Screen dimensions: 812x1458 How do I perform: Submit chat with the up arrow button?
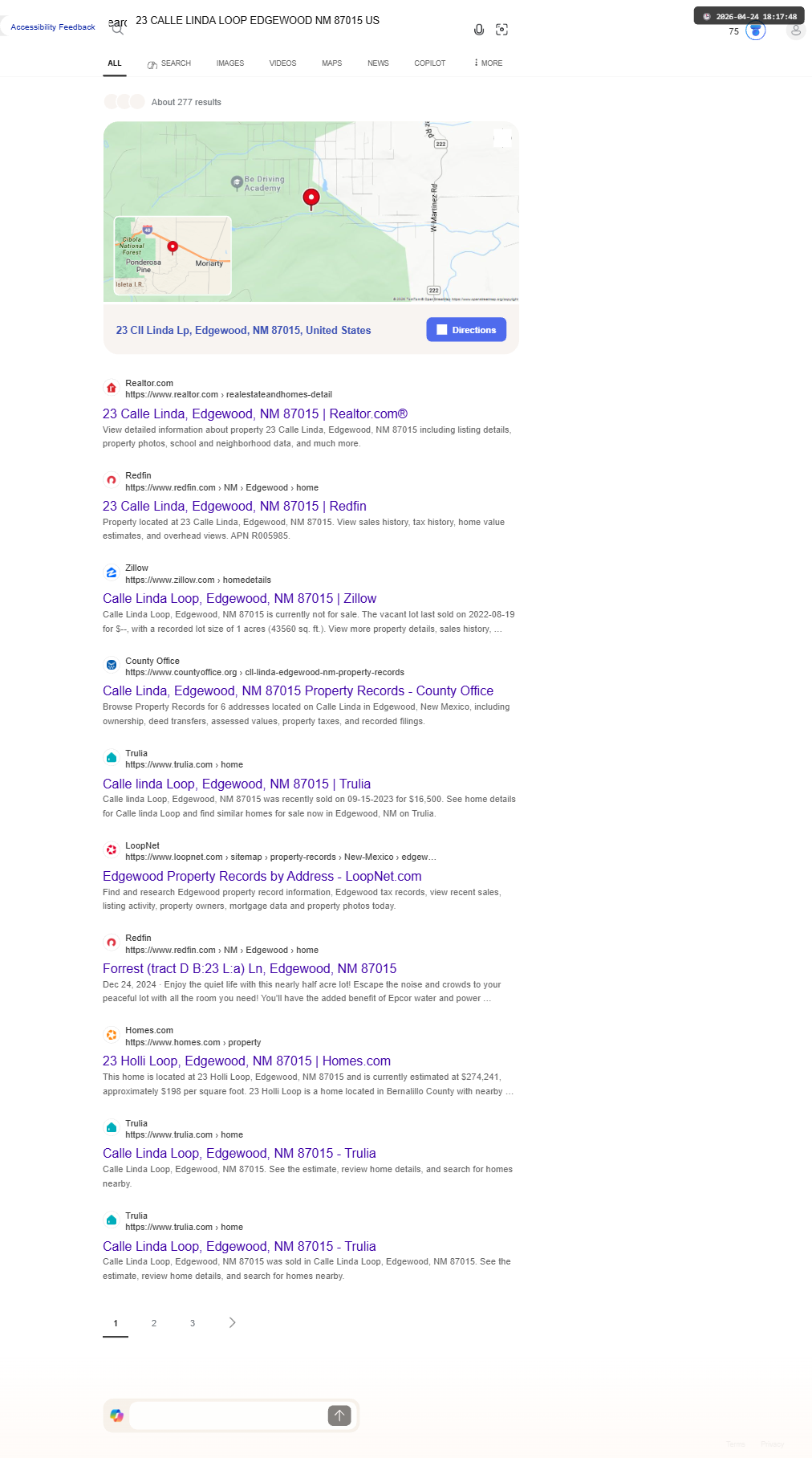point(339,1415)
